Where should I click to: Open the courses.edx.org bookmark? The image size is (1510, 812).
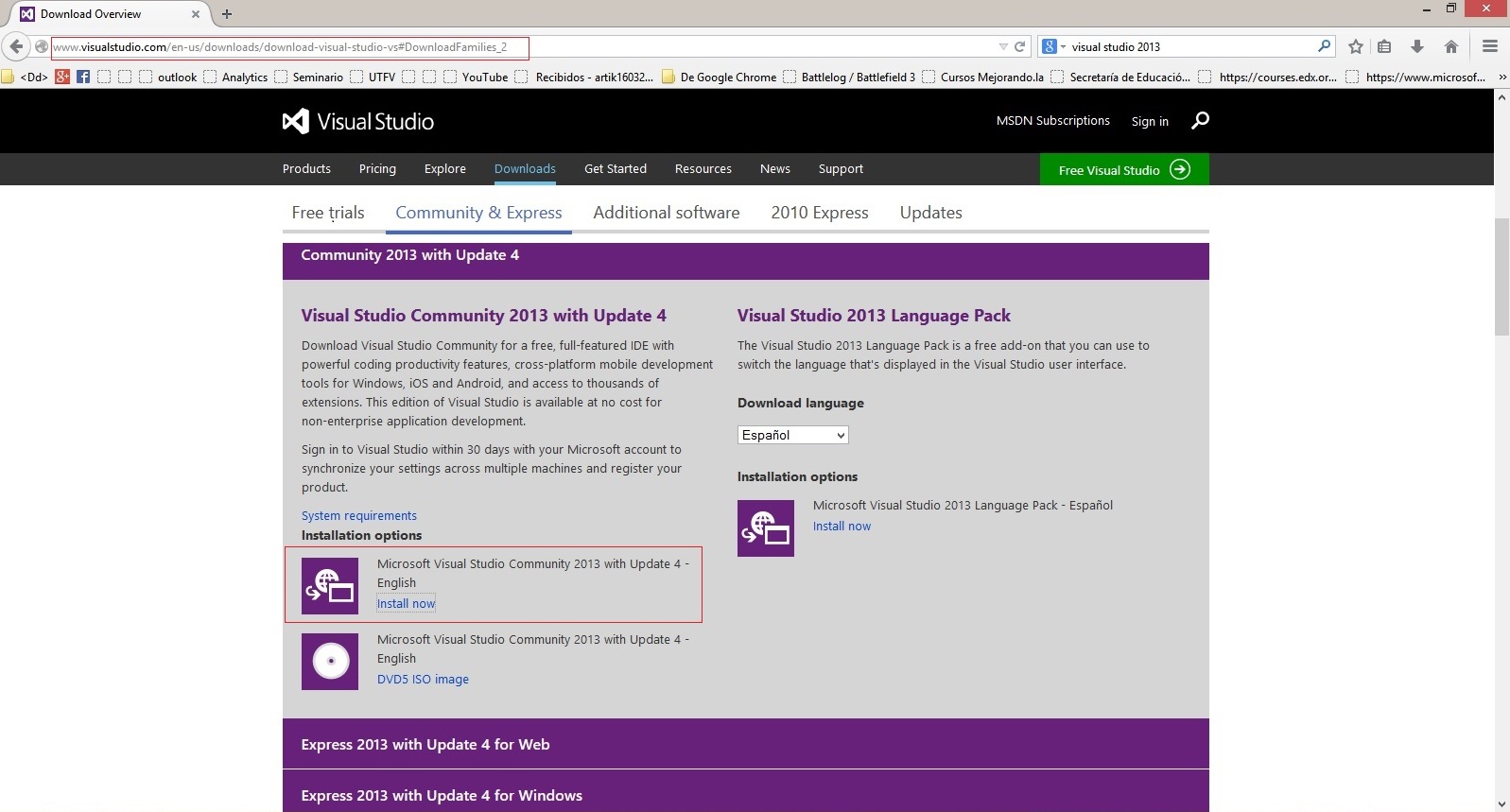[x=1268, y=77]
